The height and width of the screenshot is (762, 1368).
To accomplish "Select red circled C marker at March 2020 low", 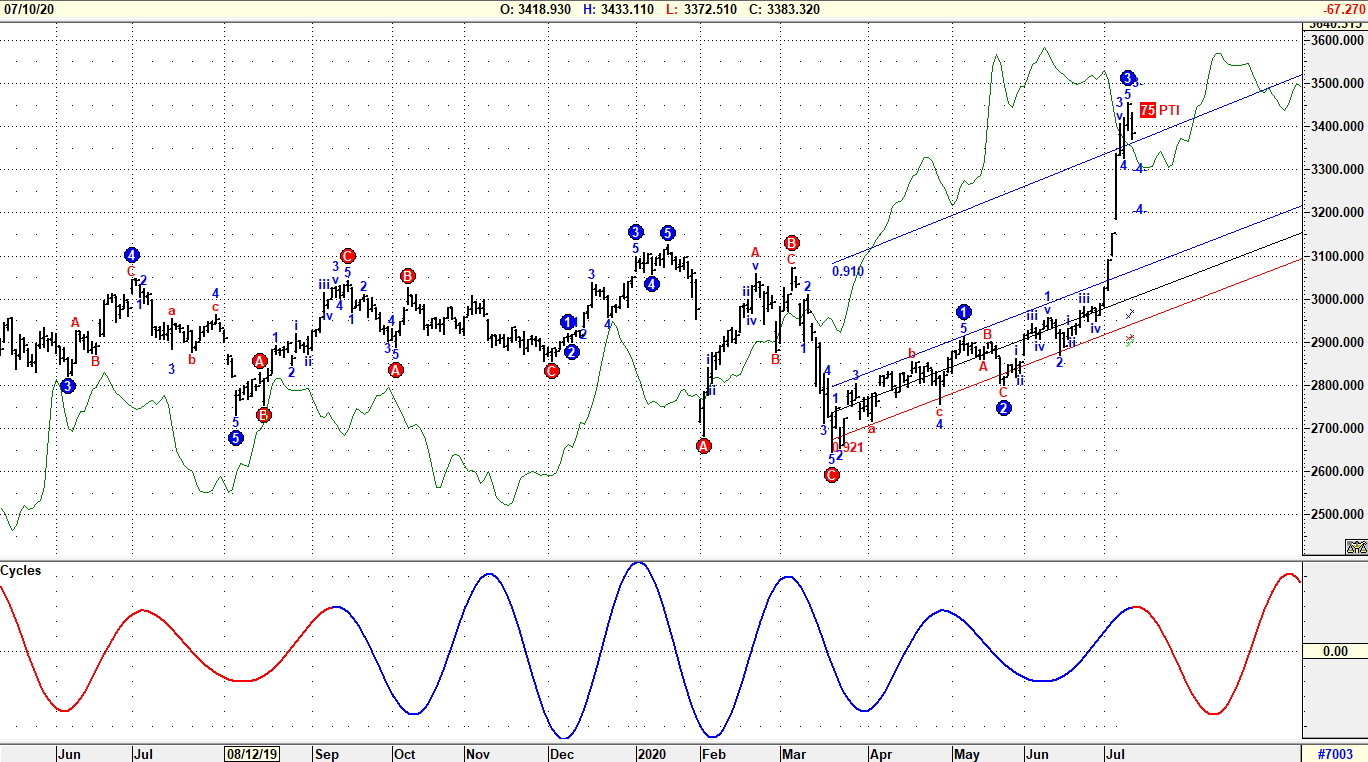I will pyautogui.click(x=832, y=475).
